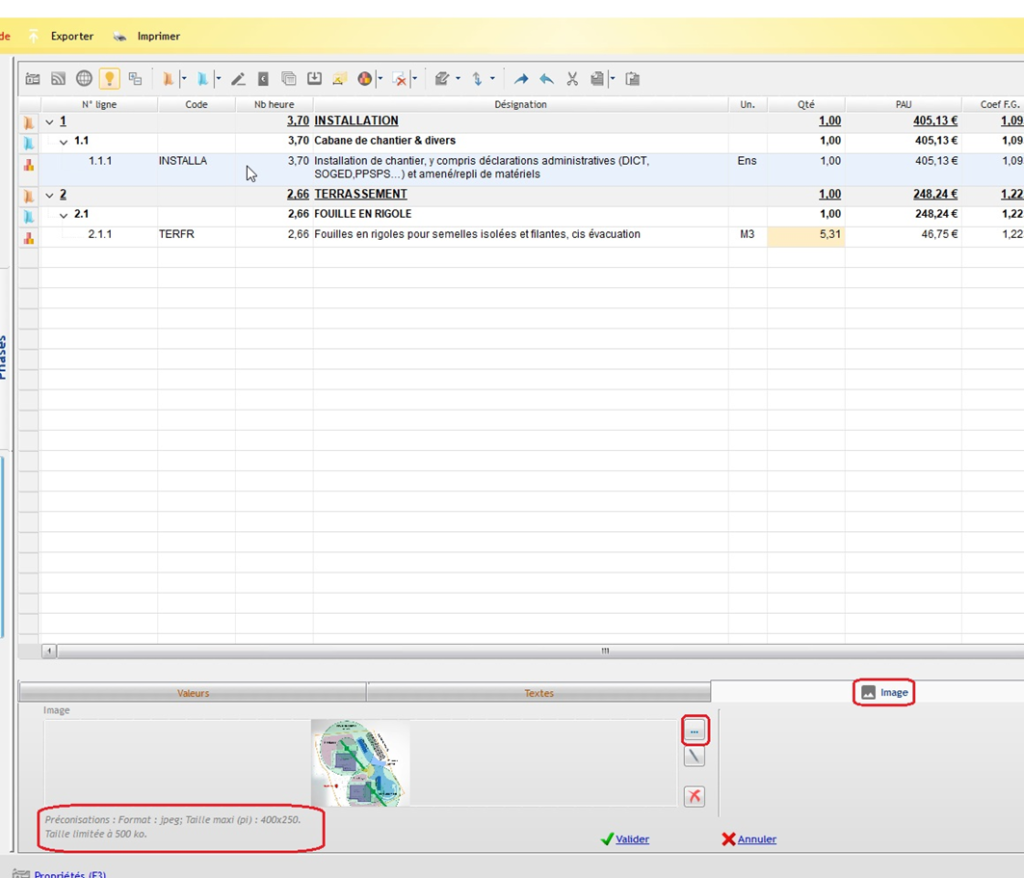Switch to the Valeurs tab
1024x878 pixels.
pos(193,693)
